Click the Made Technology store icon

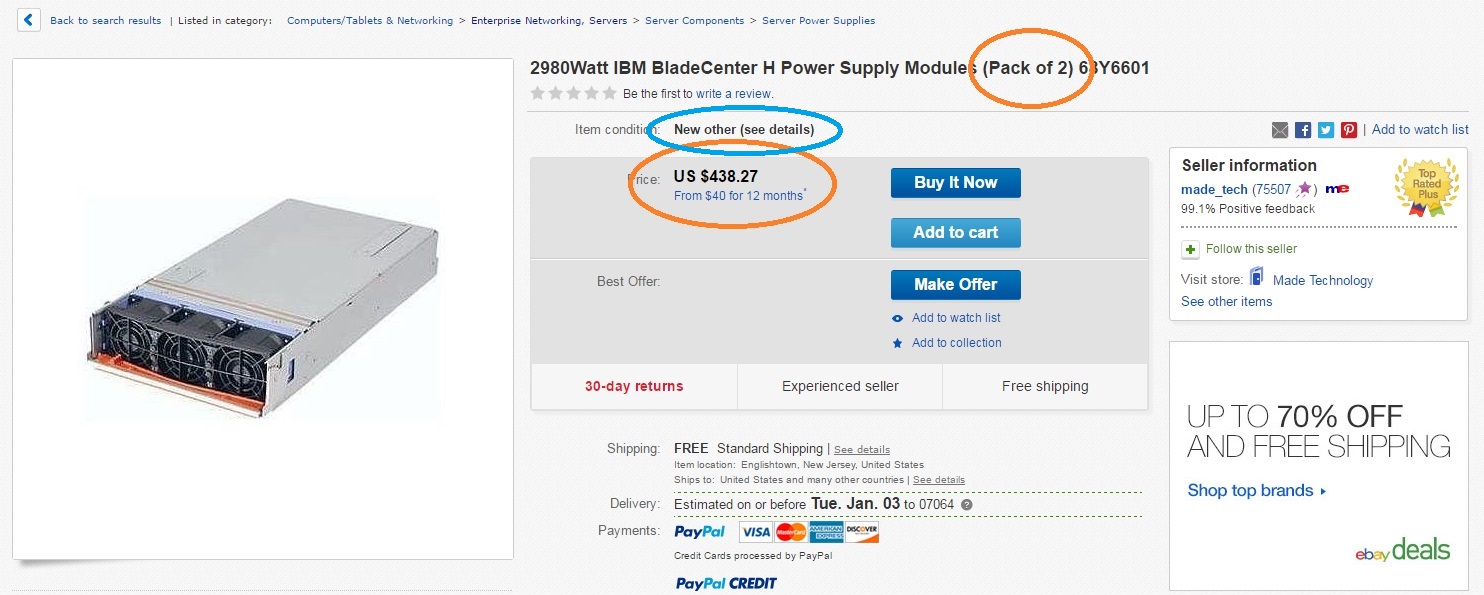(x=1257, y=278)
